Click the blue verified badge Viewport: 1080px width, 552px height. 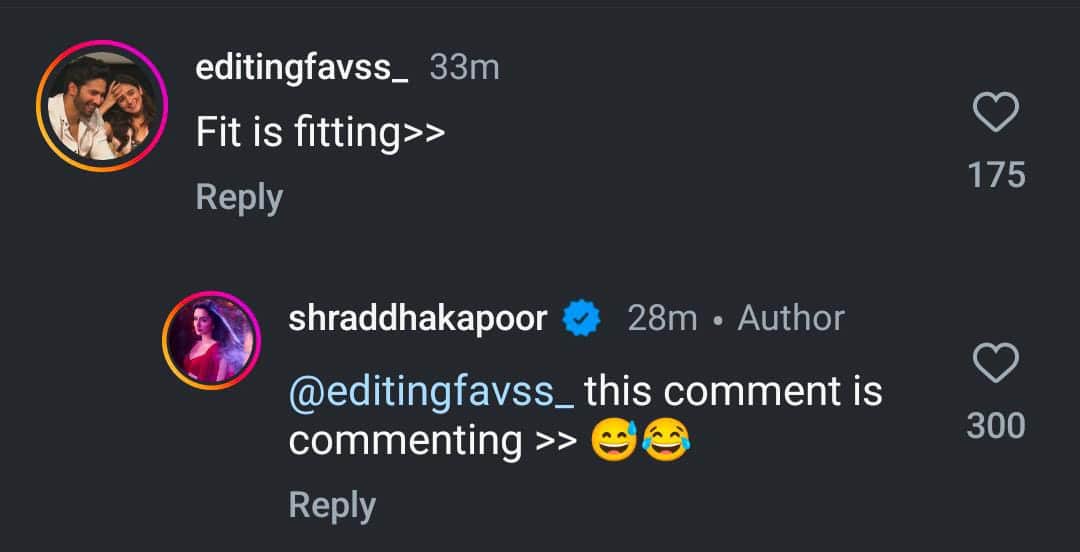(581, 319)
